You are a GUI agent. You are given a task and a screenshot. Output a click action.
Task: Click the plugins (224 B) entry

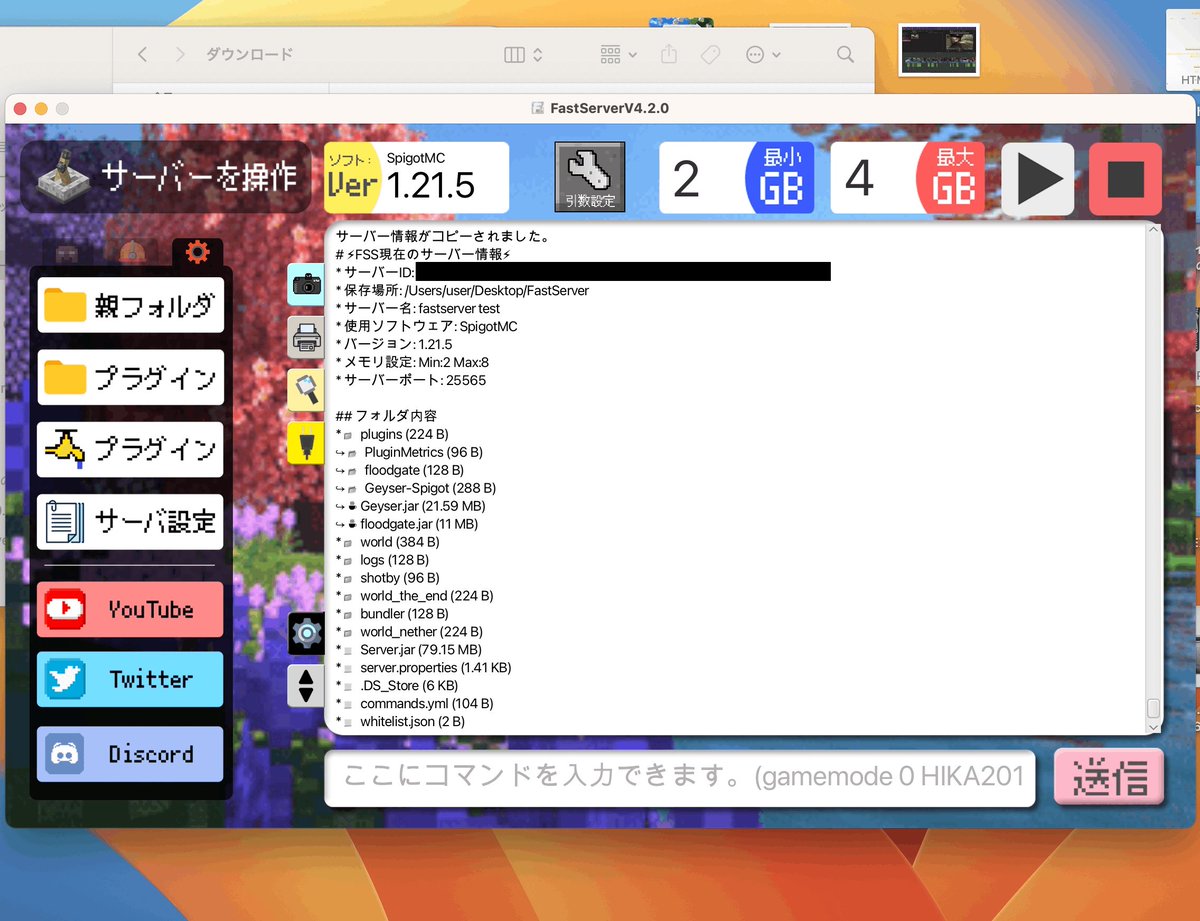coord(392,434)
